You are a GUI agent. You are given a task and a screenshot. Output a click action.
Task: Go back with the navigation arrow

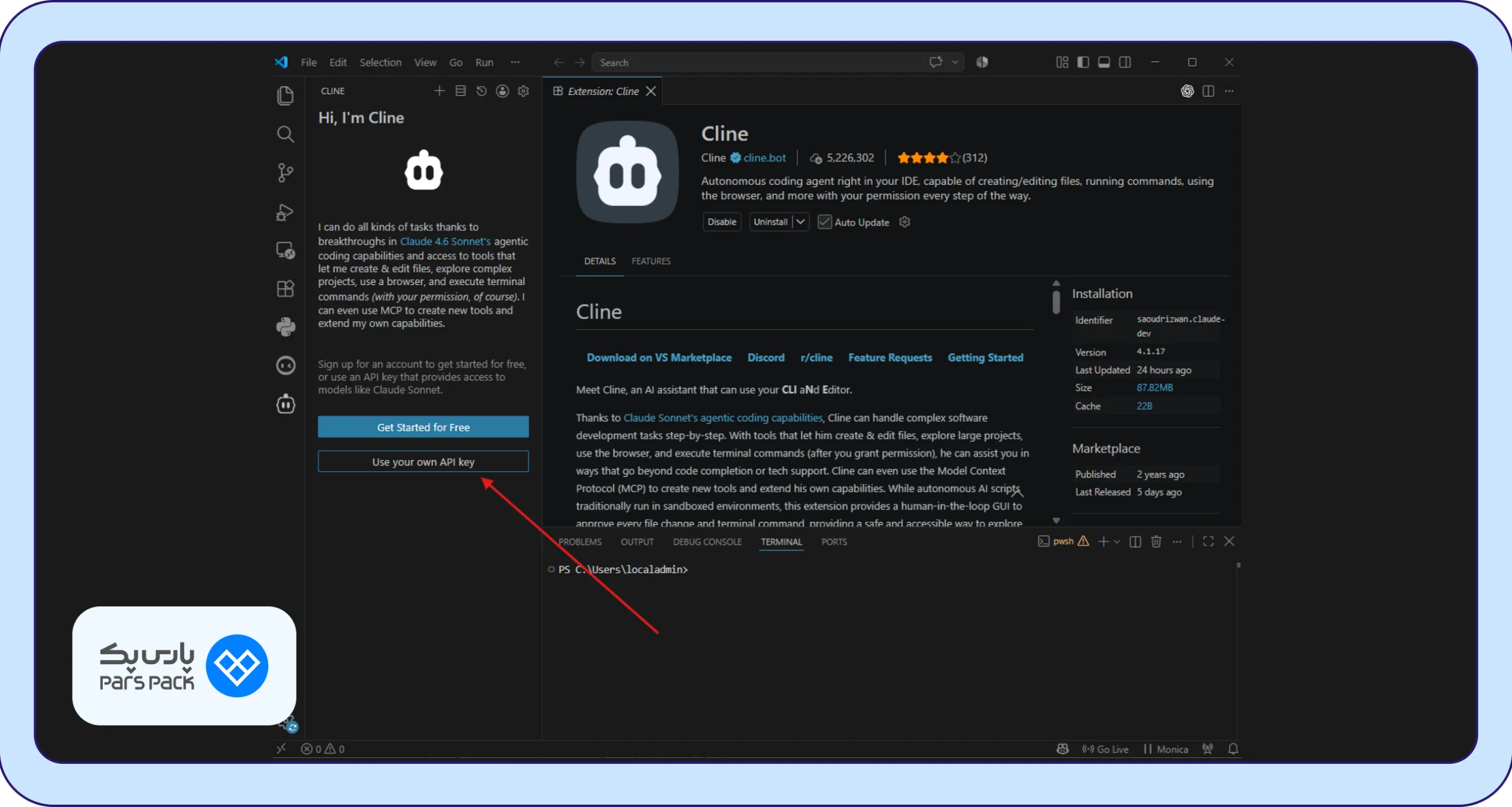(558, 63)
